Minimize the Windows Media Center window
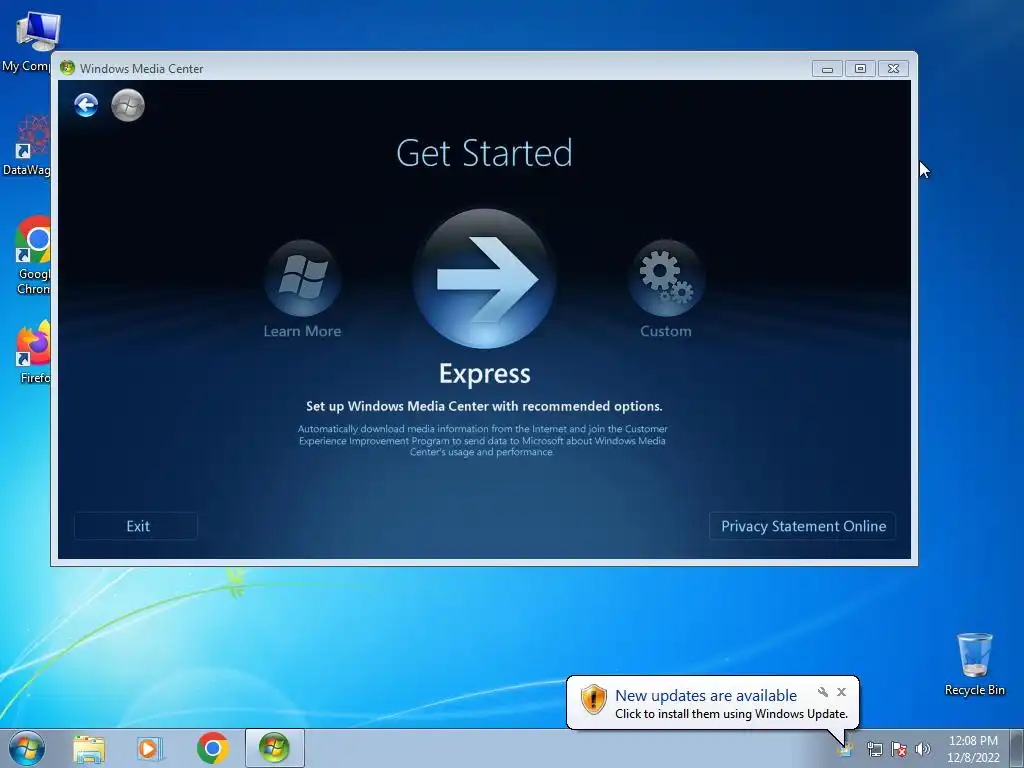 click(827, 69)
